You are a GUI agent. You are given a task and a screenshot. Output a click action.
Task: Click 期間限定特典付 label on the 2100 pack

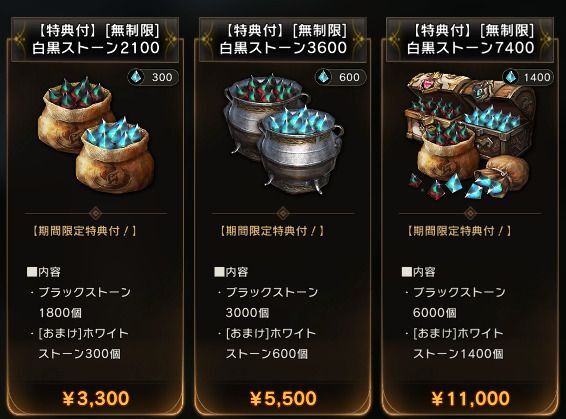[x=85, y=231]
